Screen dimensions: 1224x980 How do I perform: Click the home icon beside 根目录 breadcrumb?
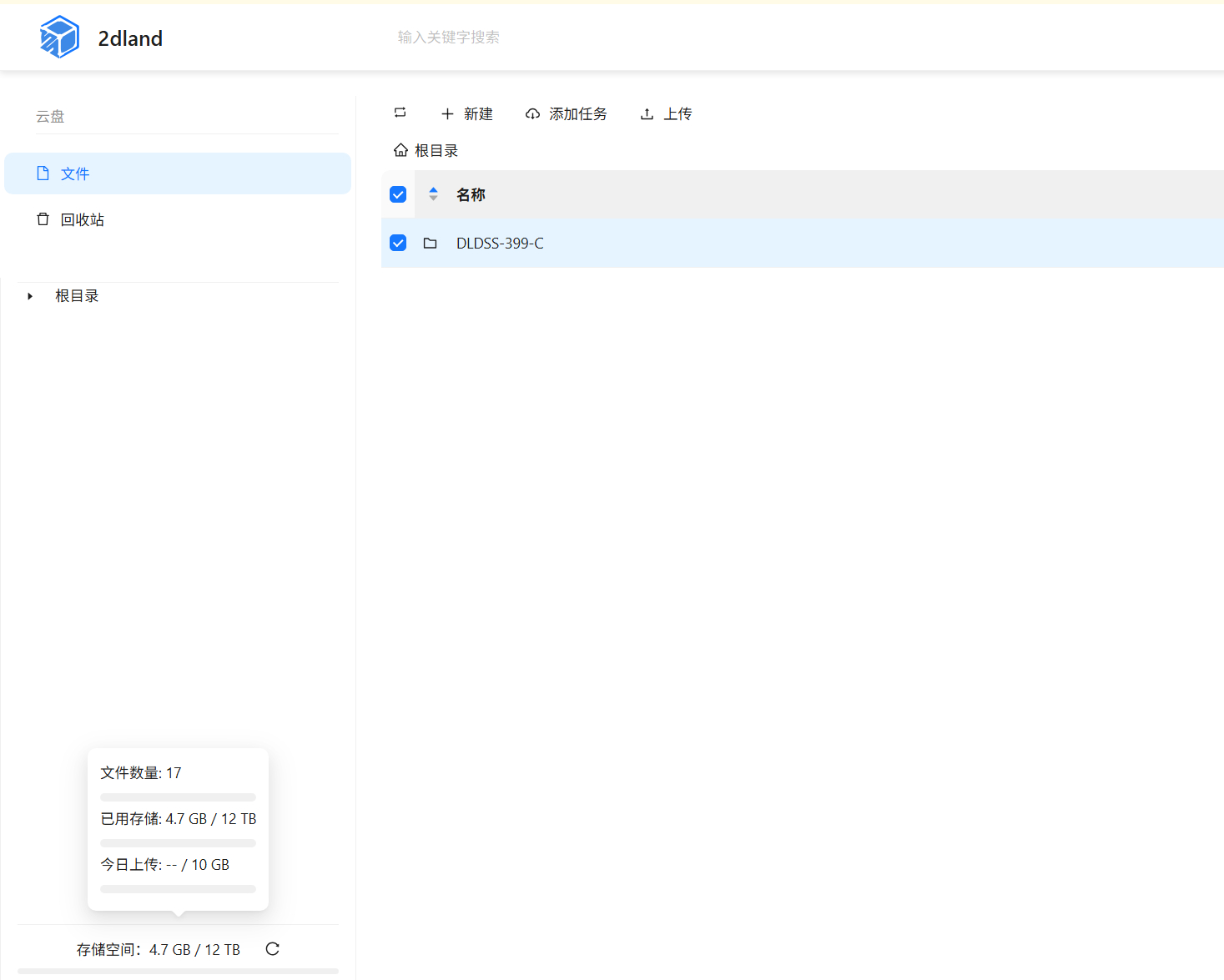400,149
